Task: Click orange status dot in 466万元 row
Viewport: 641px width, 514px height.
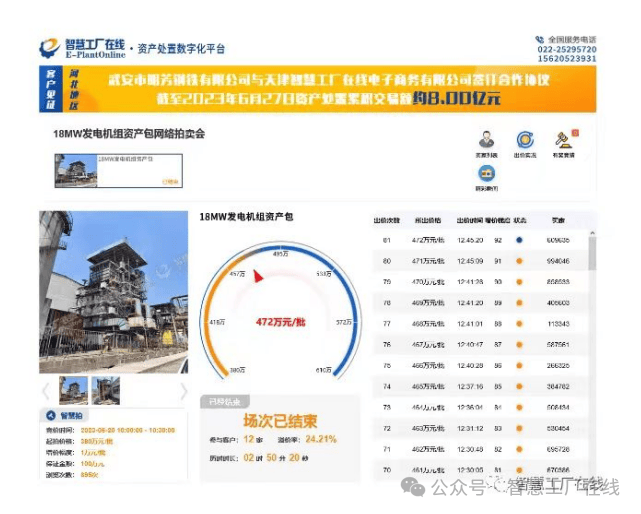Action: click(519, 366)
